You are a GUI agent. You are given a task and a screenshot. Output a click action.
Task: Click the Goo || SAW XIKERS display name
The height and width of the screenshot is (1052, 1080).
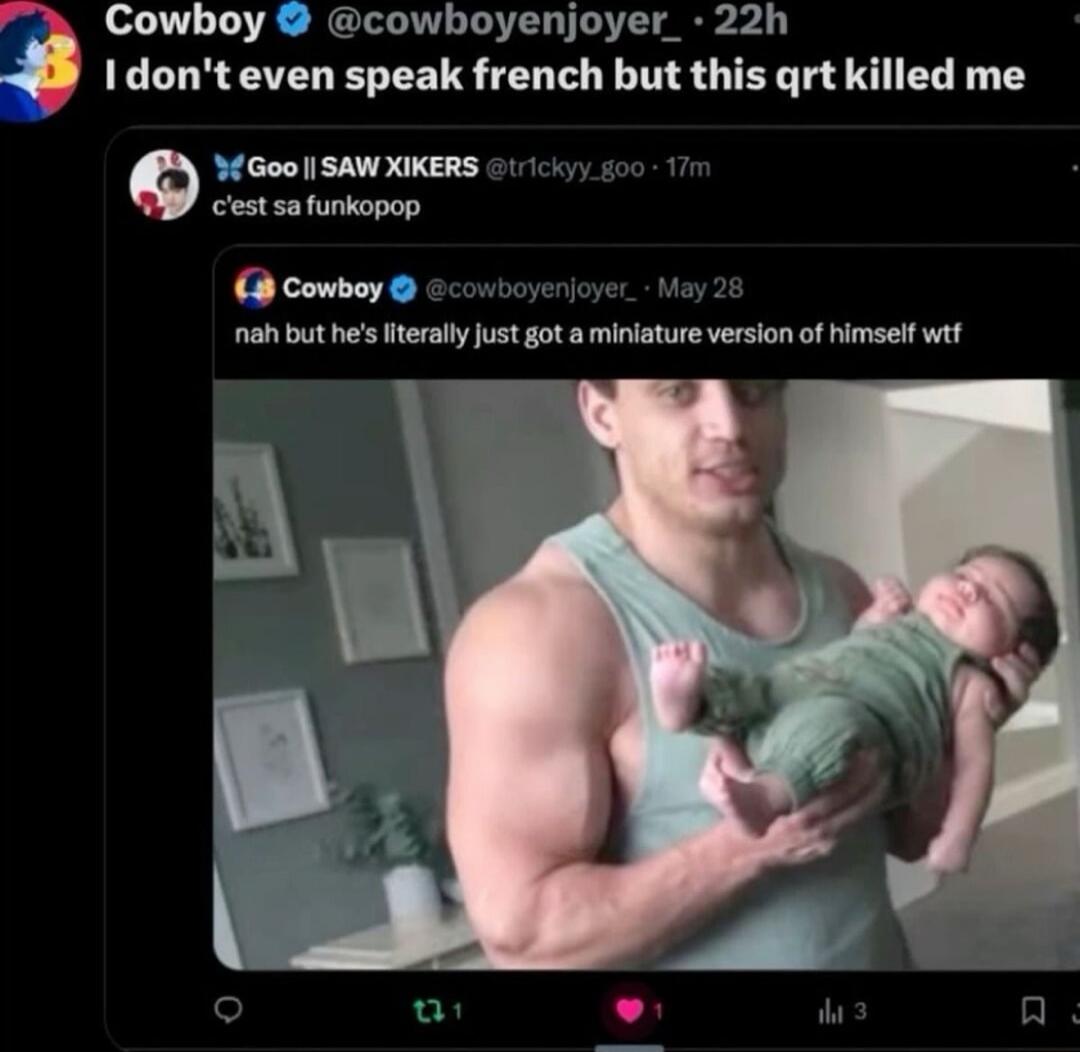(362, 167)
